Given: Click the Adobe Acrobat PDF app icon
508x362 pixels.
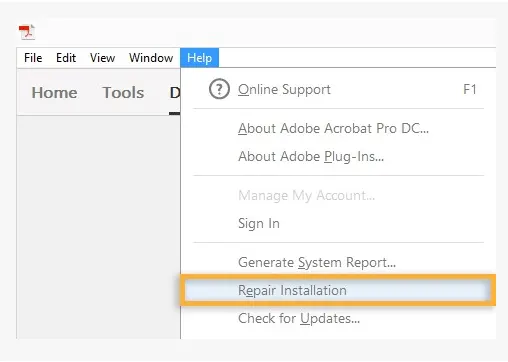Looking at the screenshot, I should 27,32.
